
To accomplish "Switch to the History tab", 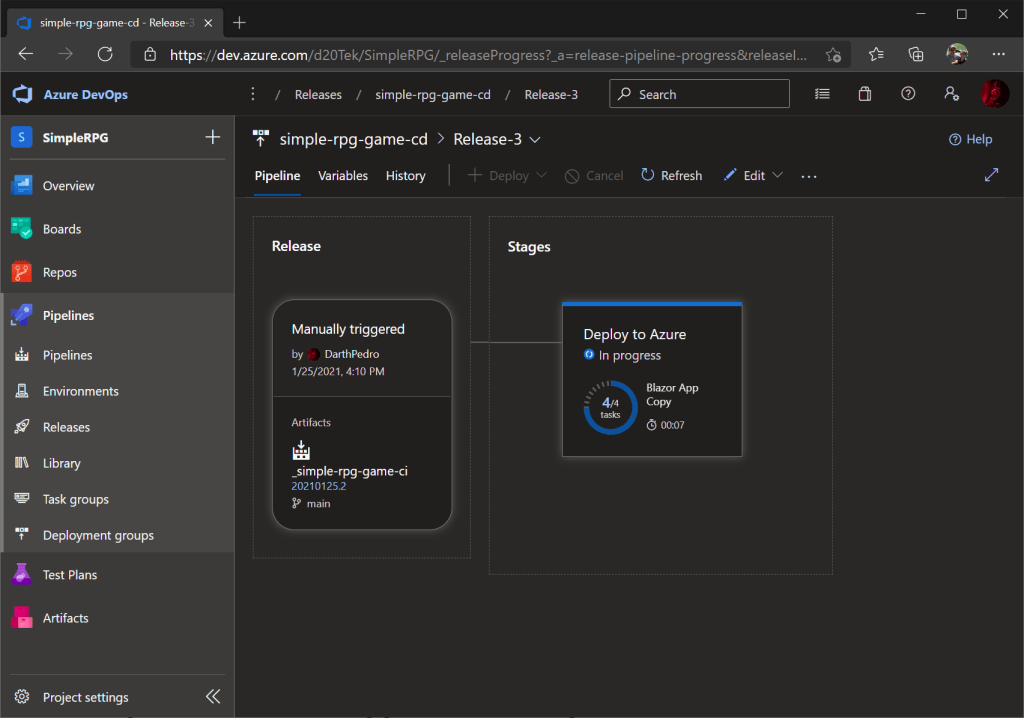I will (405, 176).
